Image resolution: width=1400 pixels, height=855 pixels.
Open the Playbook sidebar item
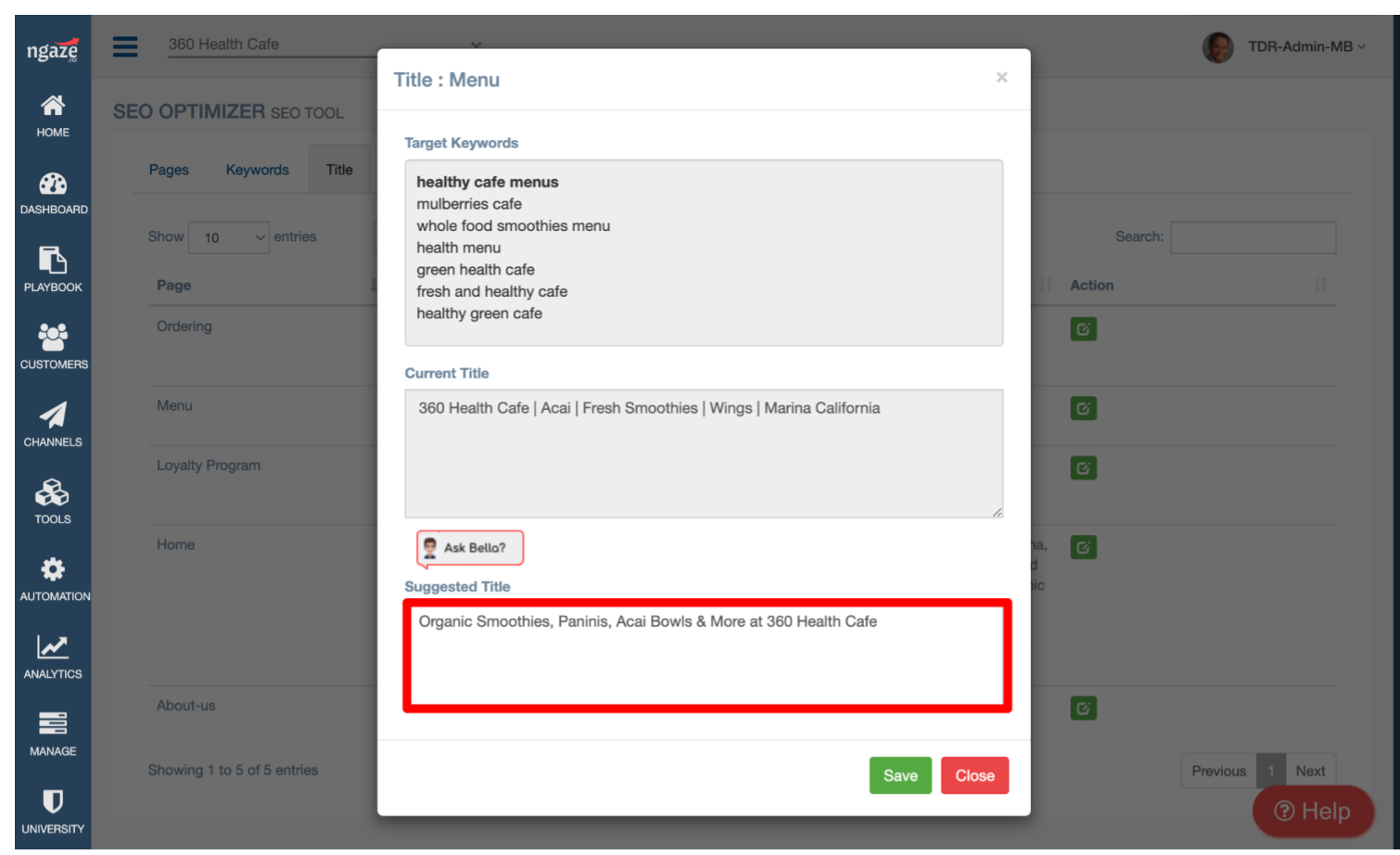53,270
